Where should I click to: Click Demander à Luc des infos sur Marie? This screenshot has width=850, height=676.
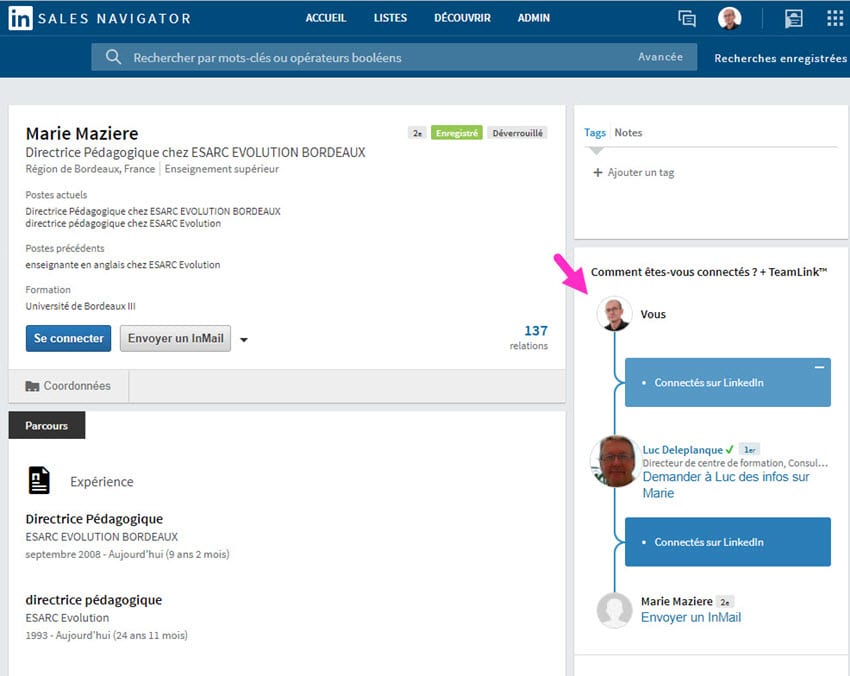[726, 485]
